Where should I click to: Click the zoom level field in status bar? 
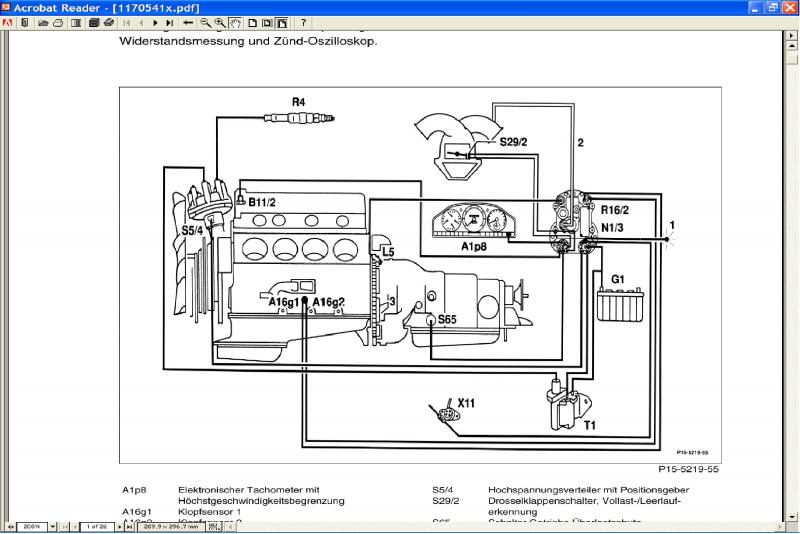tap(32, 526)
